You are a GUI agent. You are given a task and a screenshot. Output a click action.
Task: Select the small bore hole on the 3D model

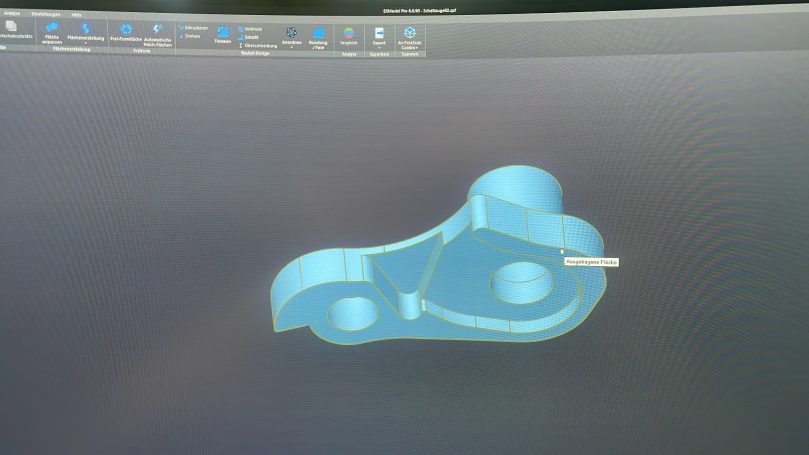[x=353, y=314]
